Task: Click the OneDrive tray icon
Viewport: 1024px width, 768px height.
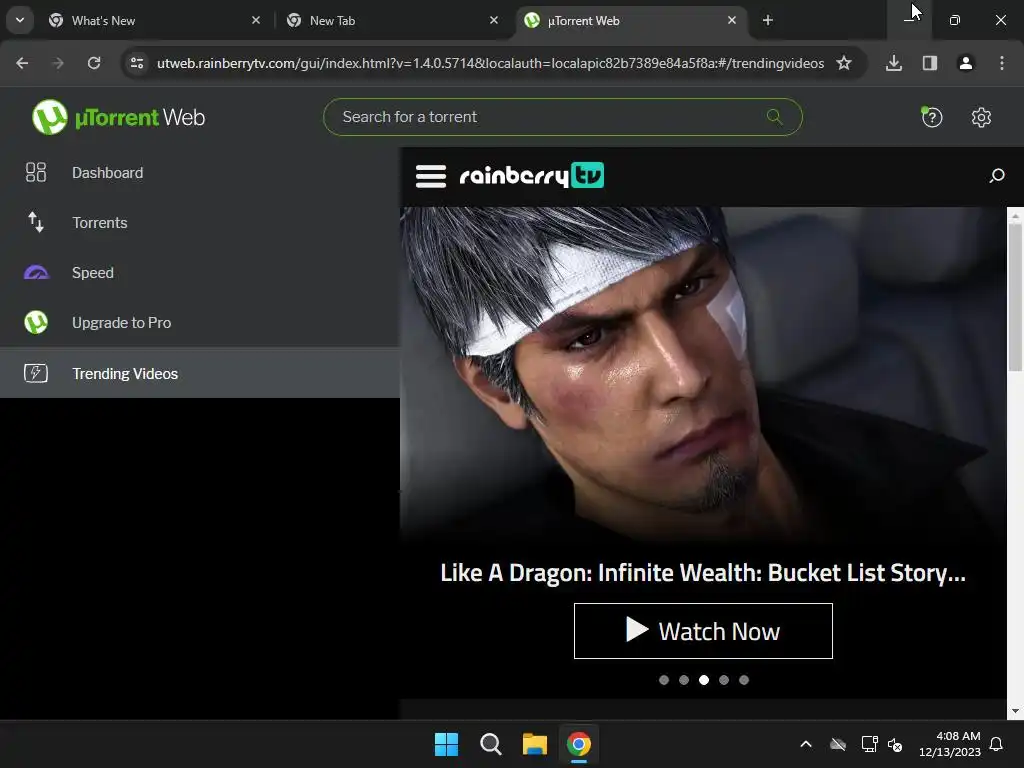Action: tap(838, 744)
